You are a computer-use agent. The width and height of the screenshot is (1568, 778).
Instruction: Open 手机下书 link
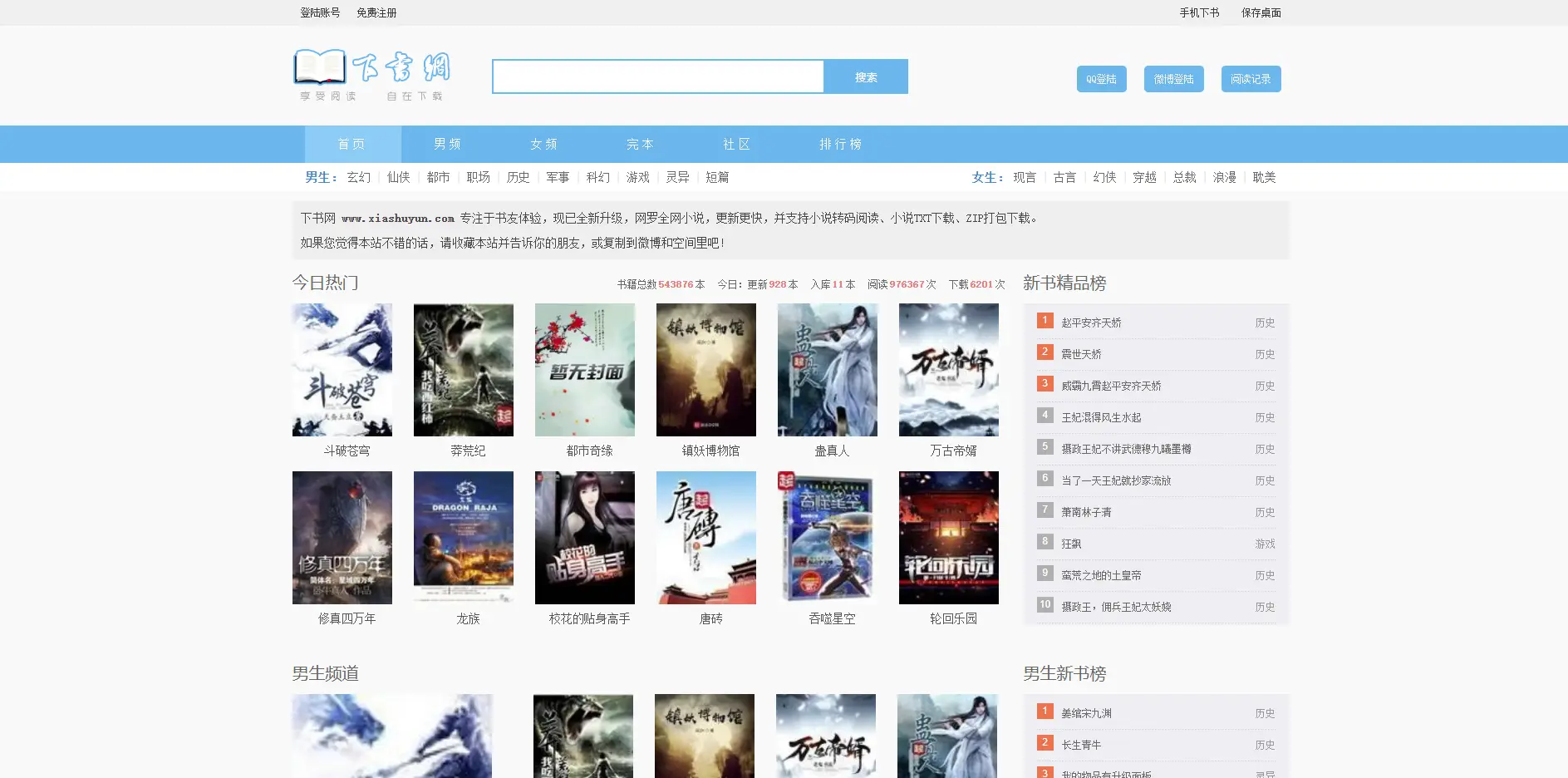pos(1200,12)
